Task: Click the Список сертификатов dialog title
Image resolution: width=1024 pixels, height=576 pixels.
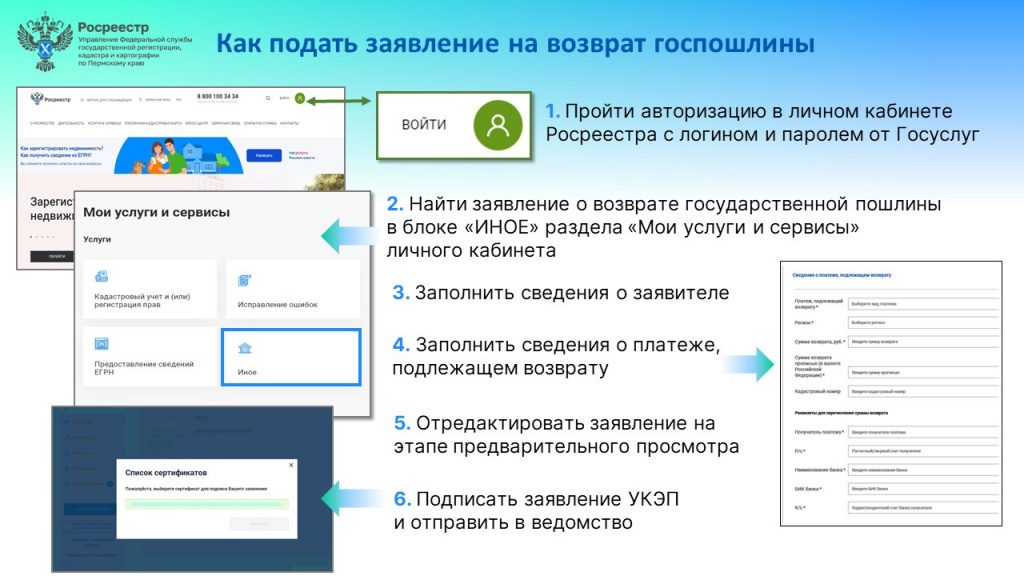Action: coord(166,473)
